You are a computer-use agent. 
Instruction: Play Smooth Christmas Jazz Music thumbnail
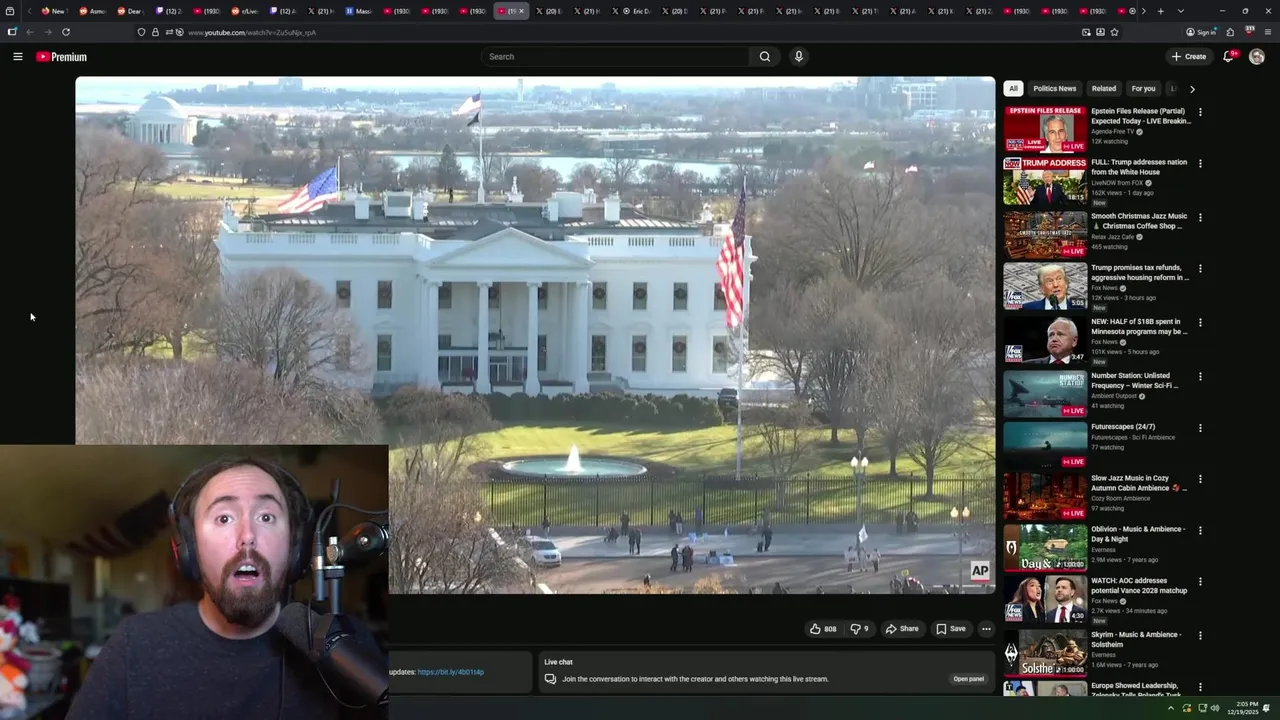[1045, 234]
